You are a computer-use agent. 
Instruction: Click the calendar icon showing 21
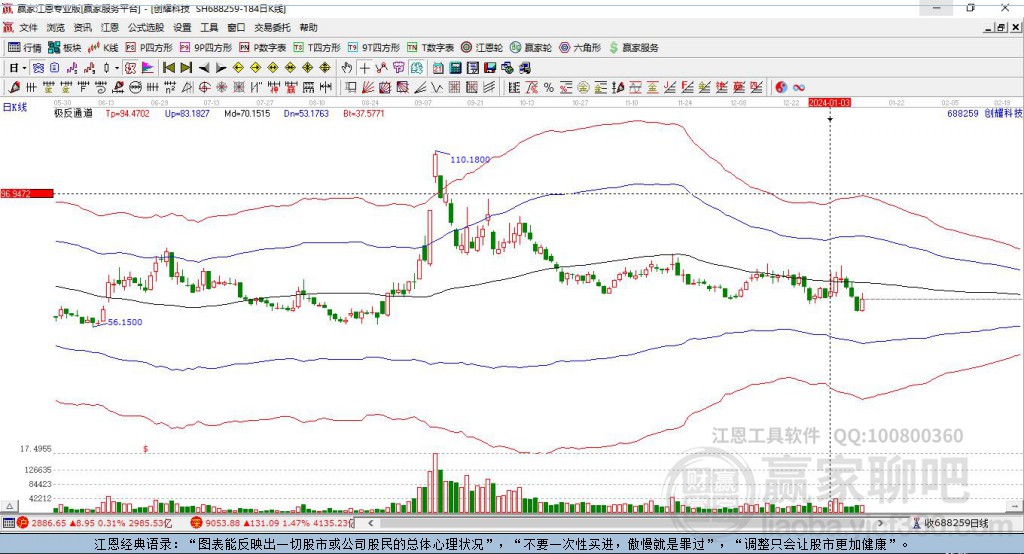click(438, 67)
